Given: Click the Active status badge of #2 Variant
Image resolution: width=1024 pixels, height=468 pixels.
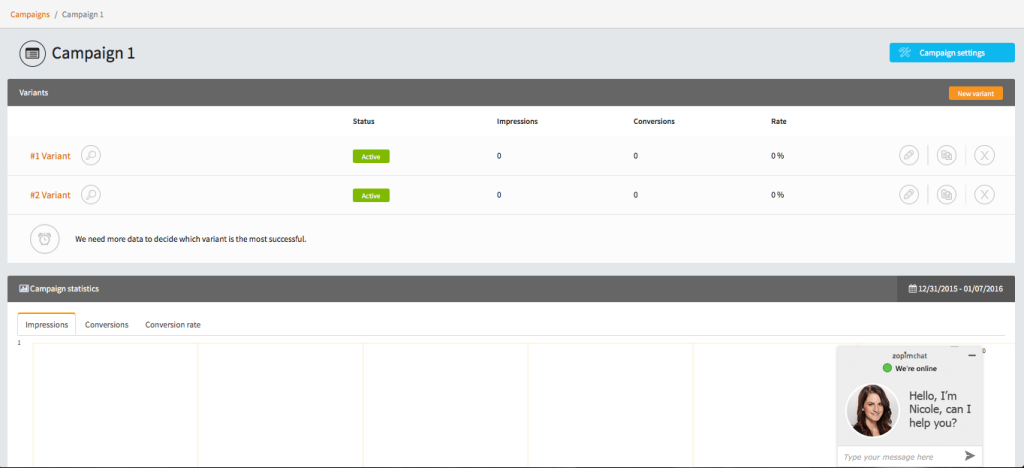Looking at the screenshot, I should 371,195.
